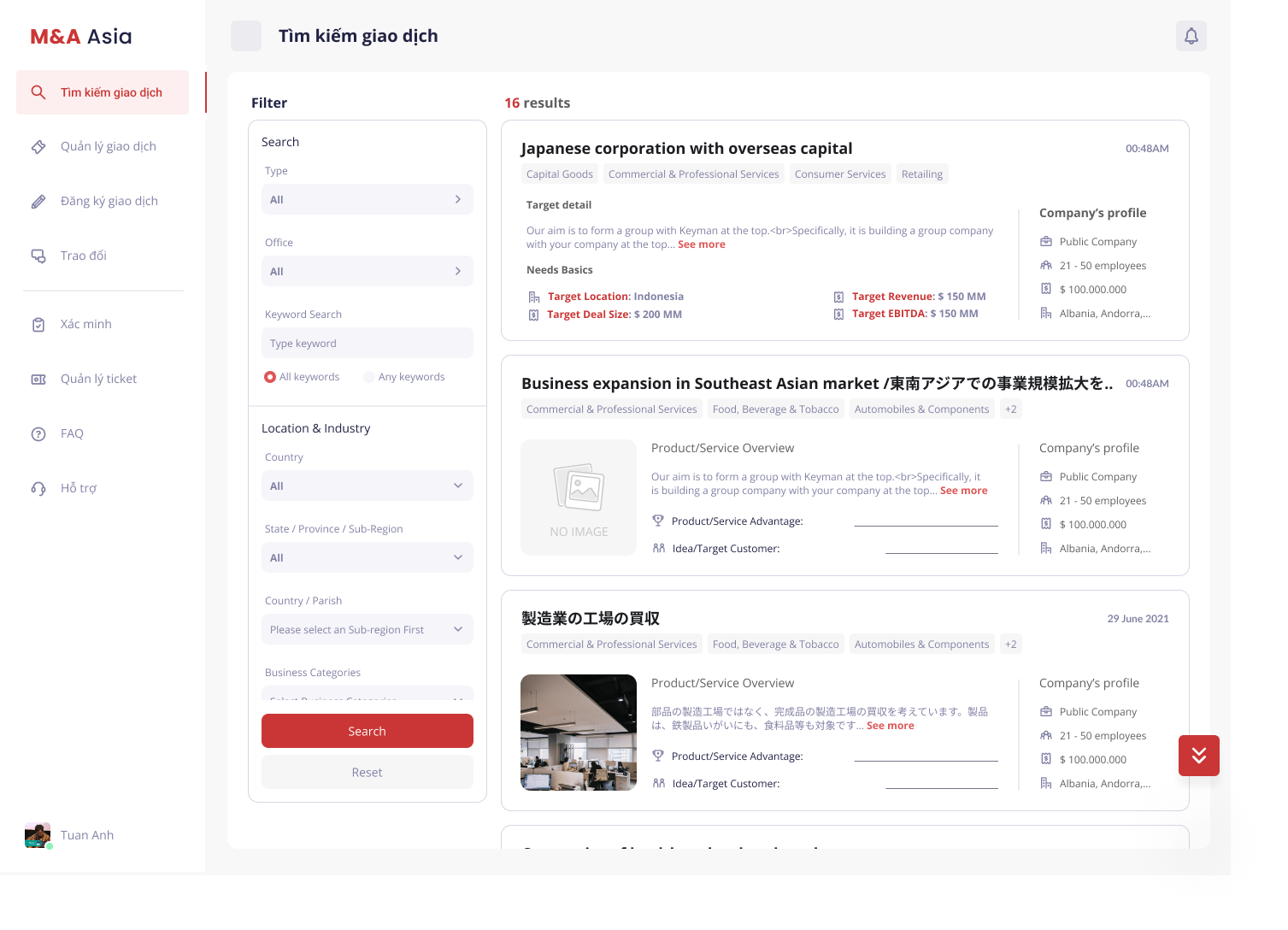Click See more in Business expansion card
Image resolution: width=1288 pixels, height=930 pixels.
click(x=964, y=491)
